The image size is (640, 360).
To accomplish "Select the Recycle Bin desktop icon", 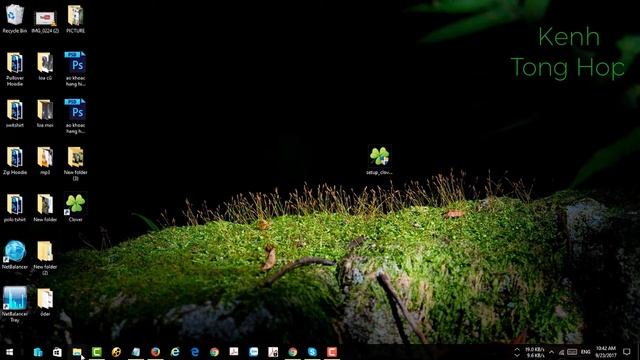I will coord(15,19).
